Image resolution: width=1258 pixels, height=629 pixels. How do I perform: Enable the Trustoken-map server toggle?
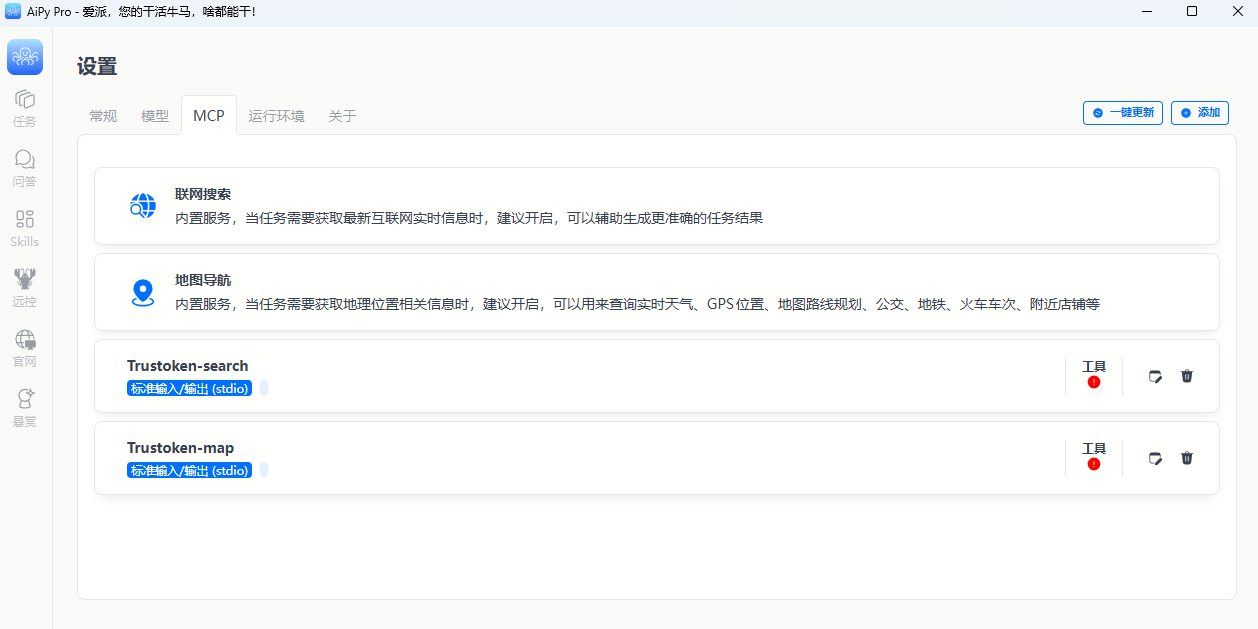click(x=264, y=470)
